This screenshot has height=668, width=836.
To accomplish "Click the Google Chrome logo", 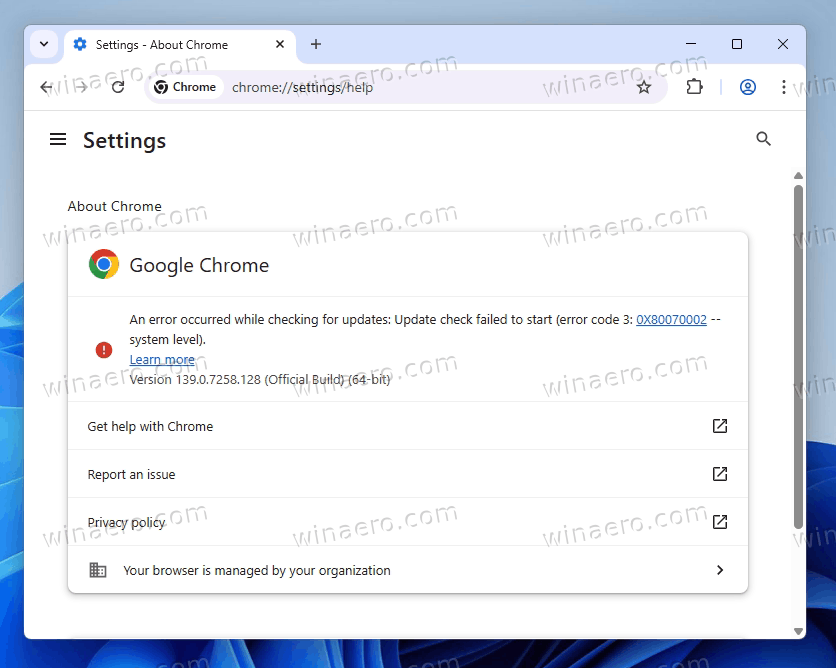I will pos(103,264).
